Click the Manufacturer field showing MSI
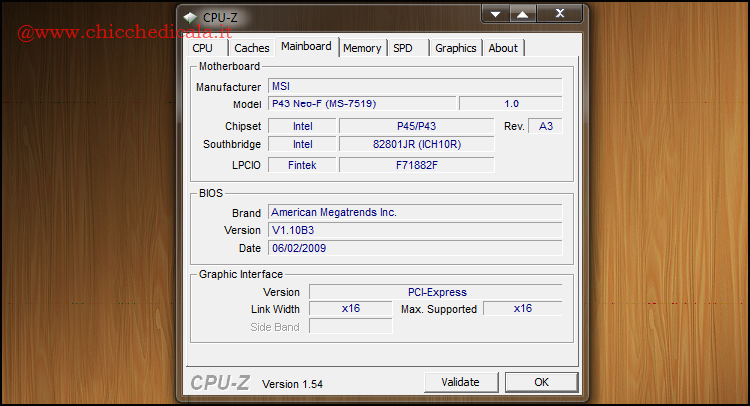Viewport: 750px width, 406px height. pyautogui.click(x=414, y=87)
